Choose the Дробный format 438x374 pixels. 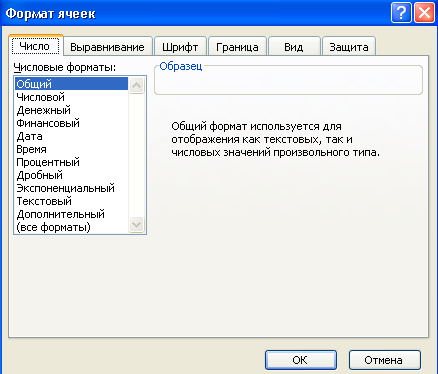tap(71, 175)
